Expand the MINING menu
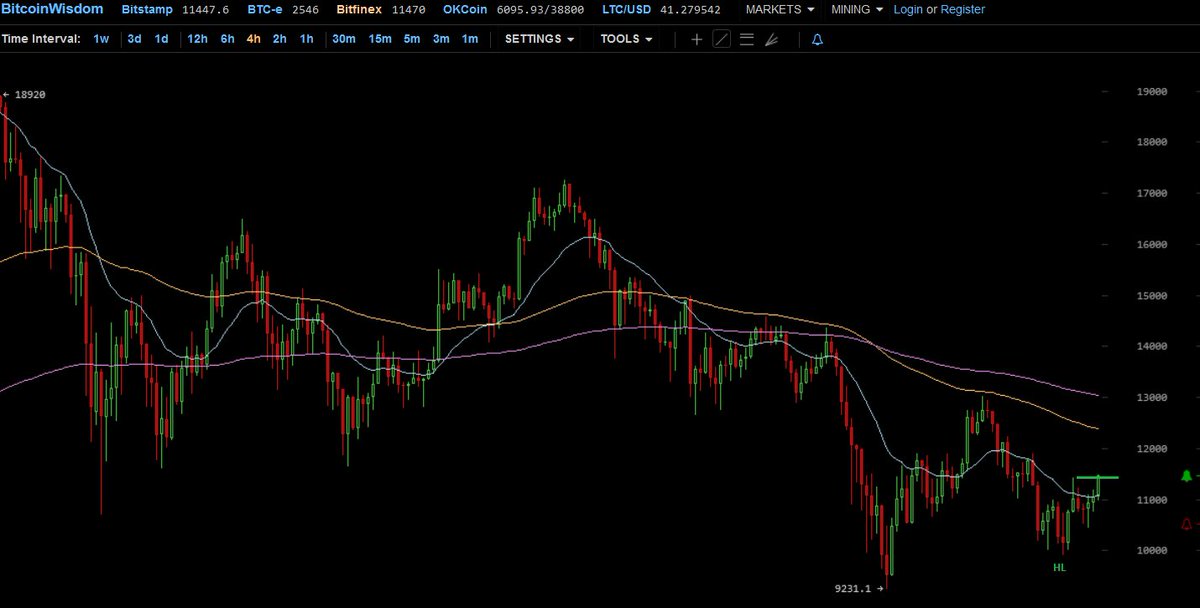This screenshot has height=608, width=1200. pyautogui.click(x=857, y=10)
